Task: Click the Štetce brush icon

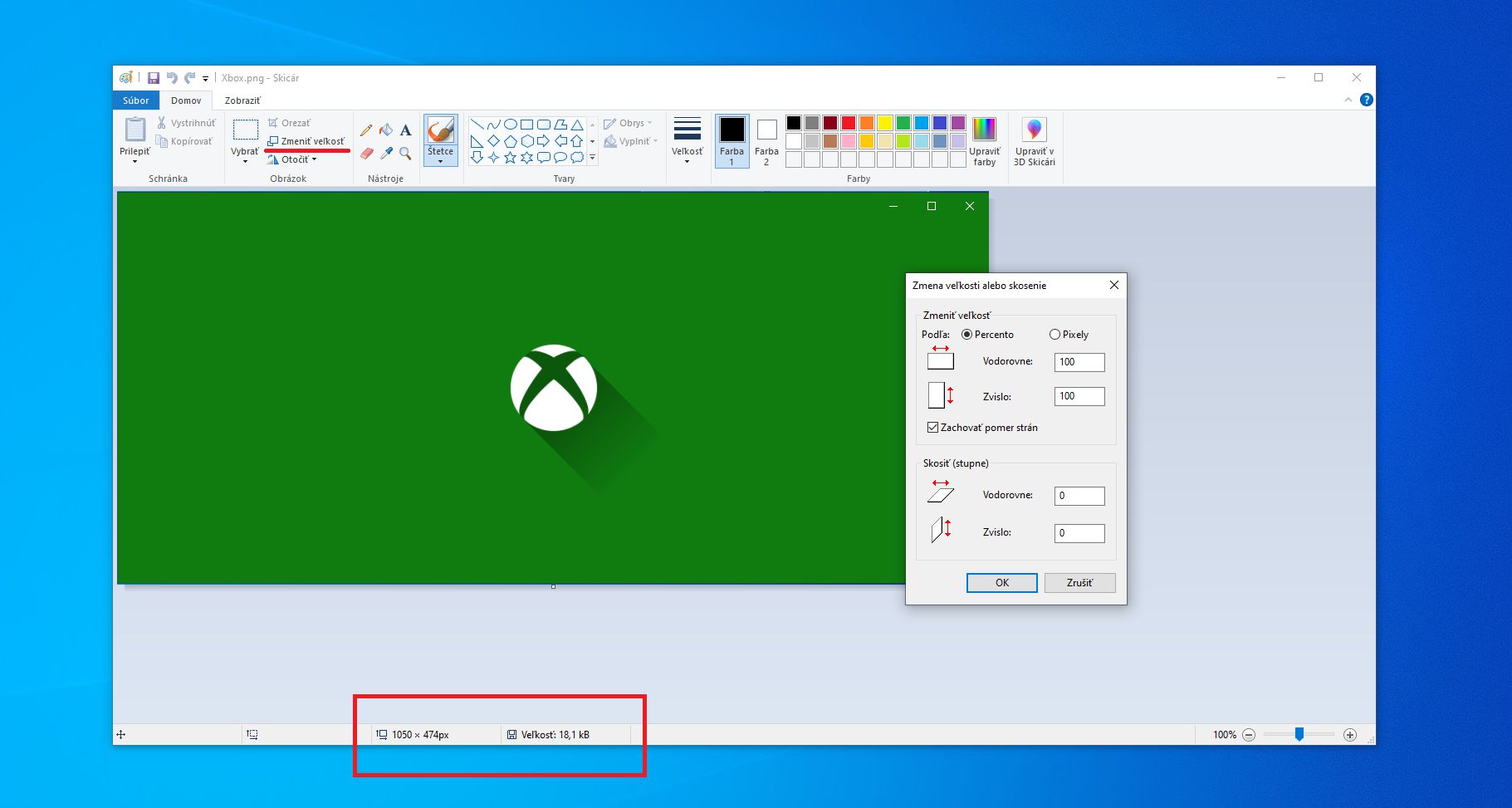Action: click(440, 130)
